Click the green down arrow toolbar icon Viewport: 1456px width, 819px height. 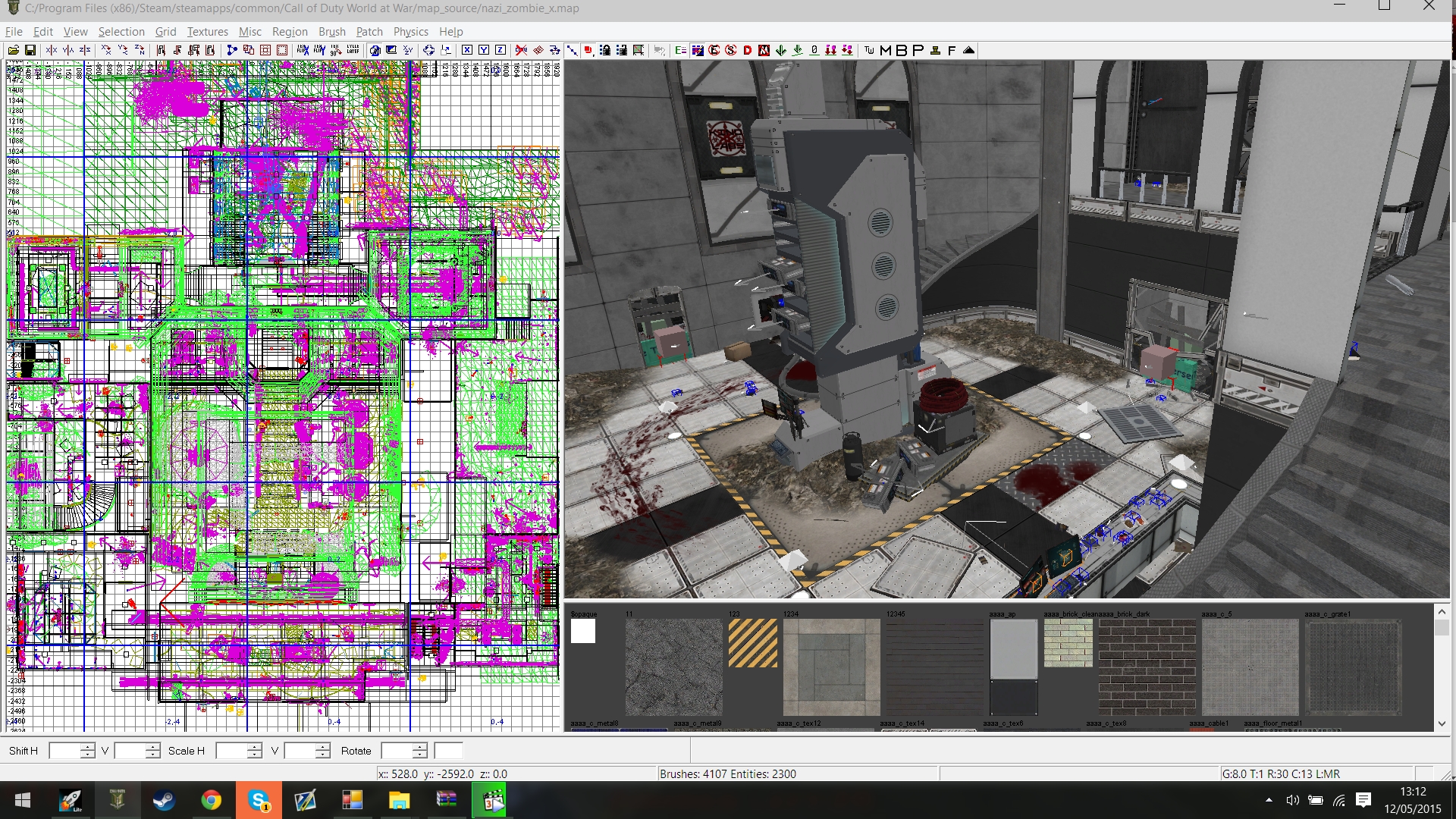point(781,50)
